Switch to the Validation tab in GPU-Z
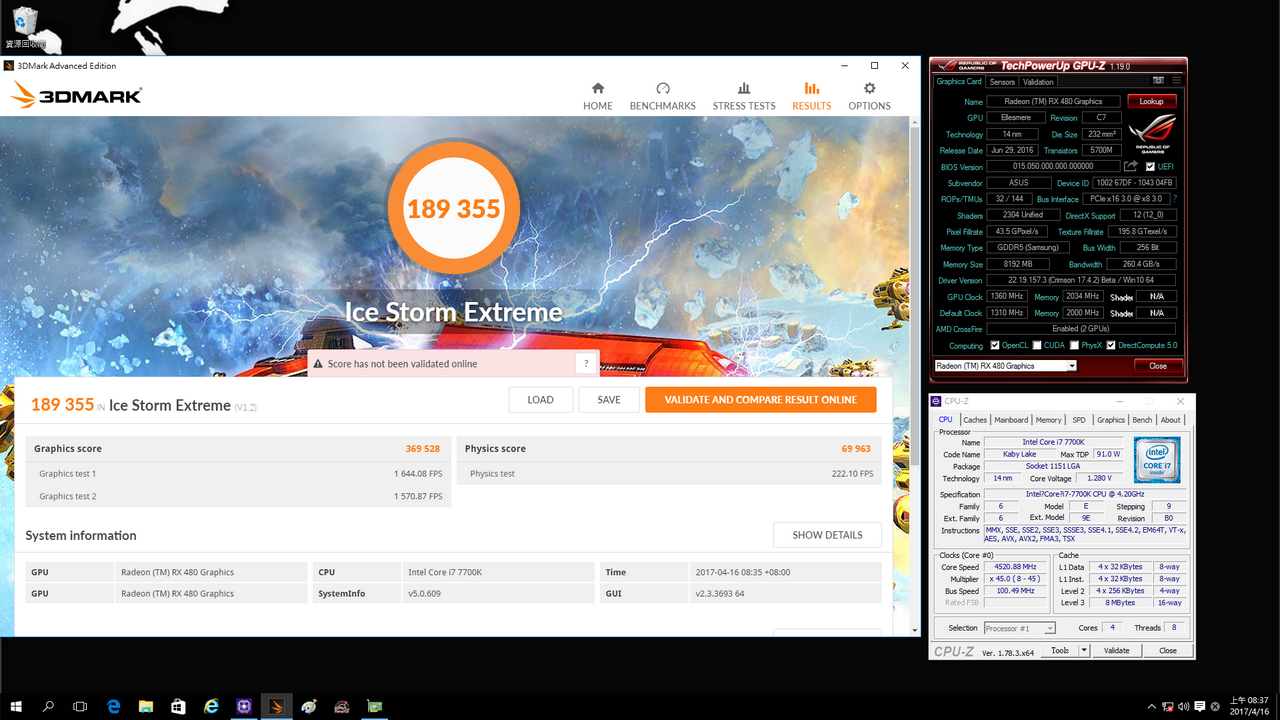Screen dimensions: 1280x720 1038,82
